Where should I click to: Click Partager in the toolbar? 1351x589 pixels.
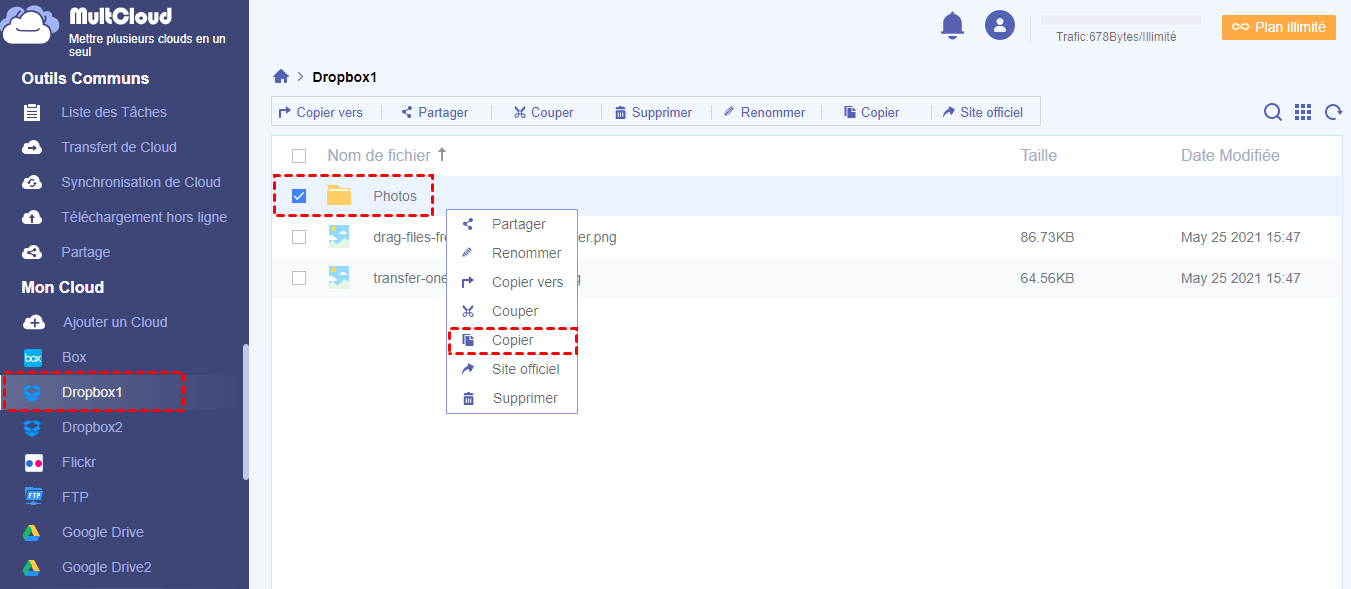tap(435, 112)
